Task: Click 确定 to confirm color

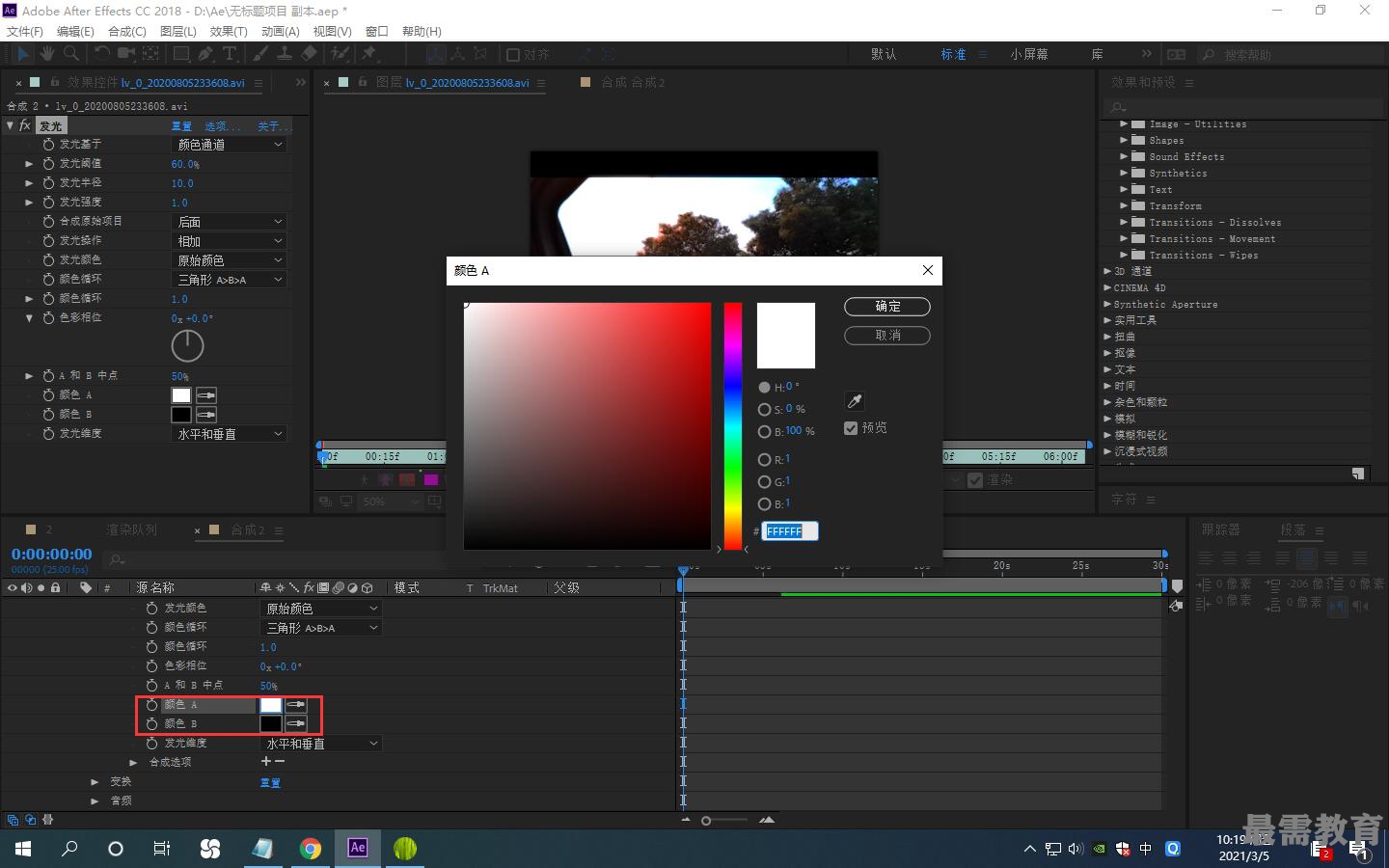Action: [887, 307]
